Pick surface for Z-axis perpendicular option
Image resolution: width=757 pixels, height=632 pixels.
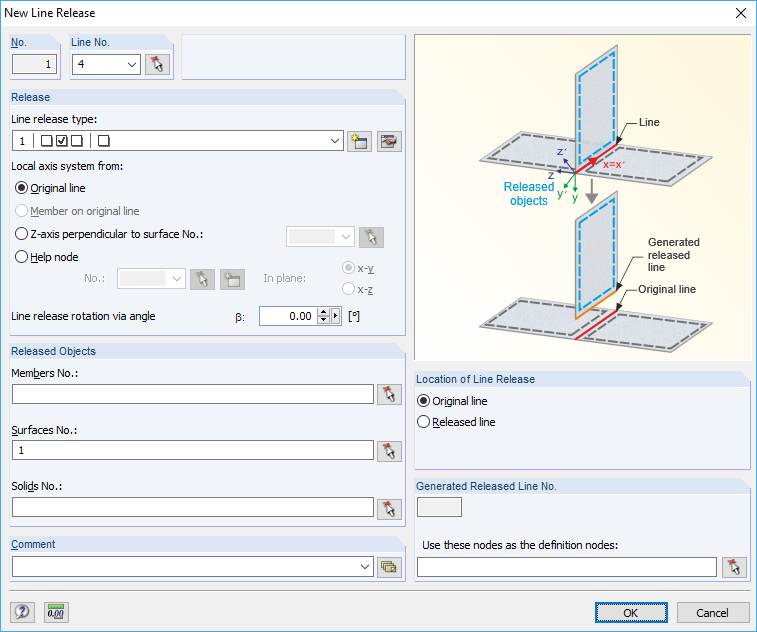[x=371, y=237]
